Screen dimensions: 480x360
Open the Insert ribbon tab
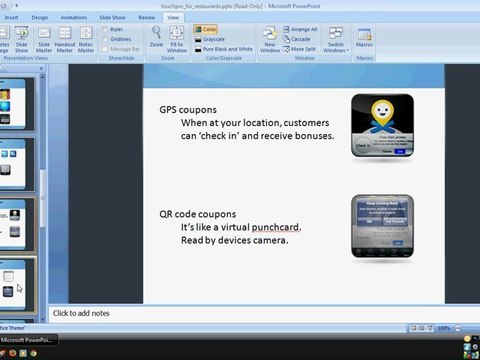coord(11,17)
